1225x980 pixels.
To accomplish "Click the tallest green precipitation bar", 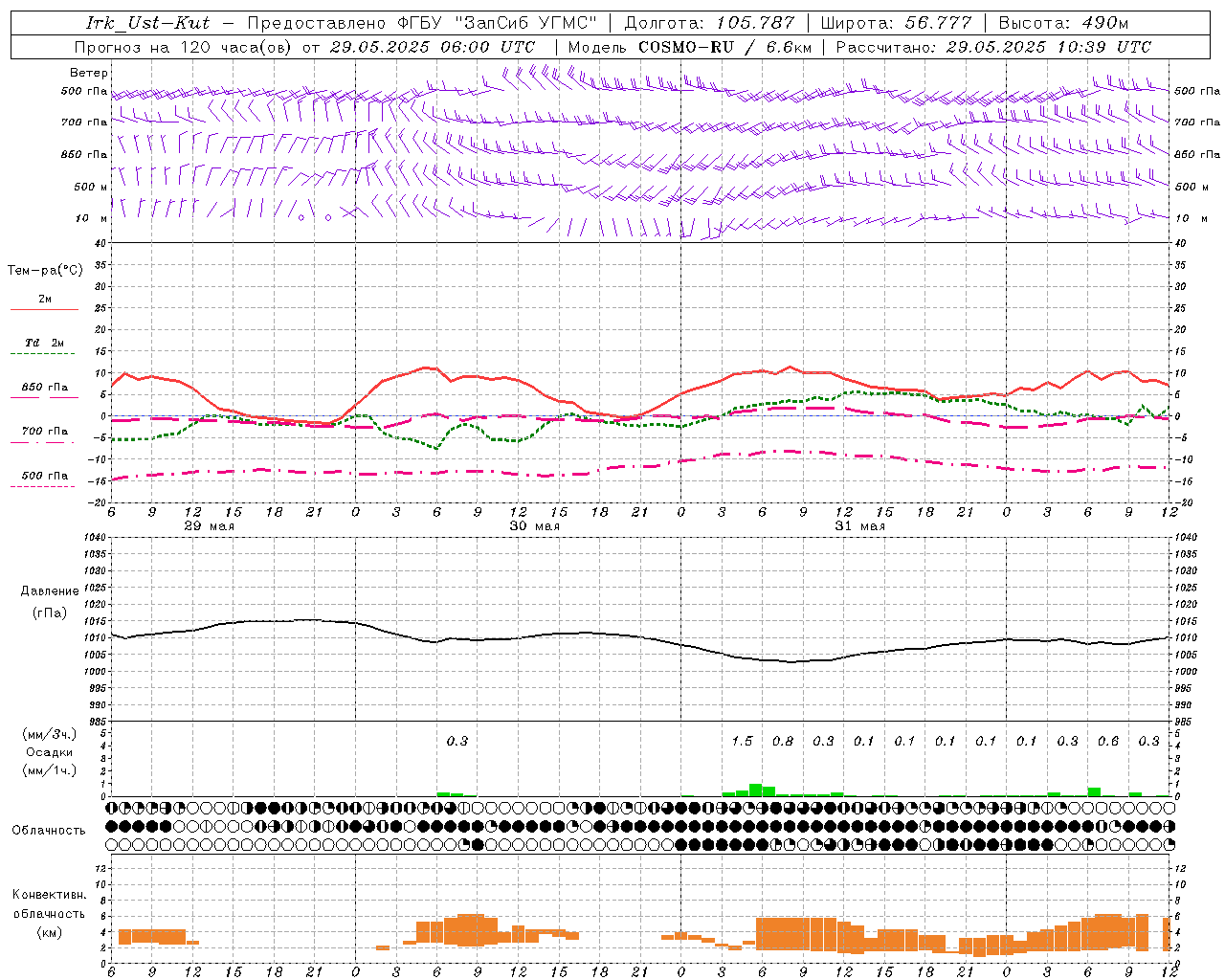I will pos(755,790).
